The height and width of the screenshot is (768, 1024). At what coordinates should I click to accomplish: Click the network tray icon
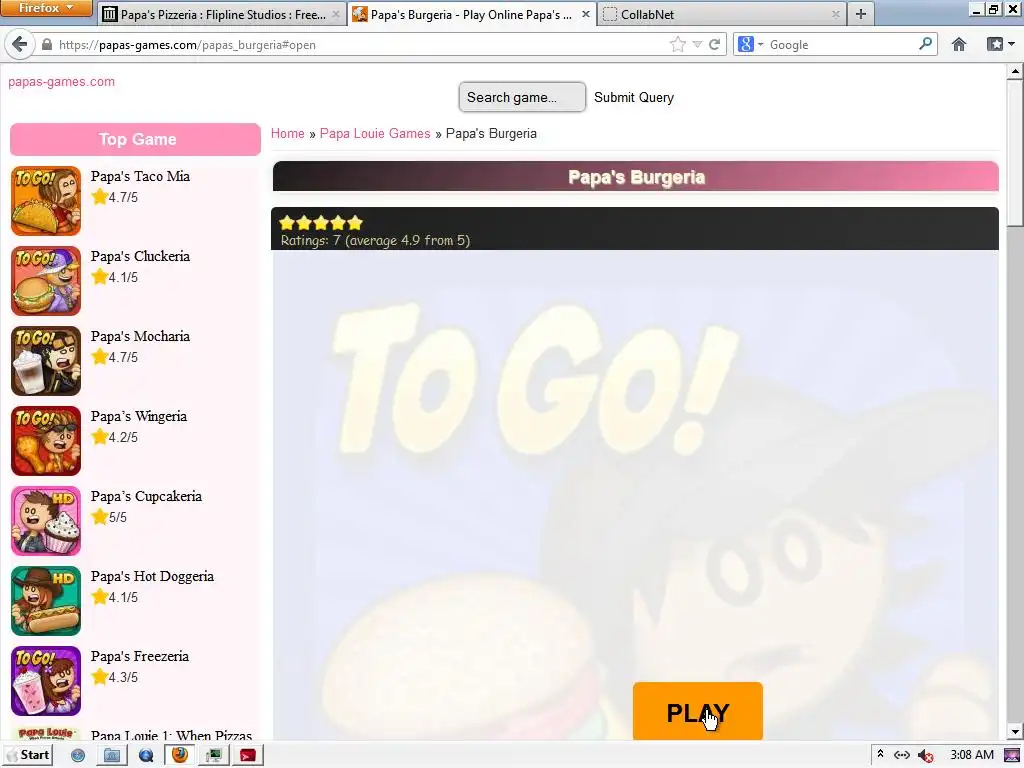(902, 755)
